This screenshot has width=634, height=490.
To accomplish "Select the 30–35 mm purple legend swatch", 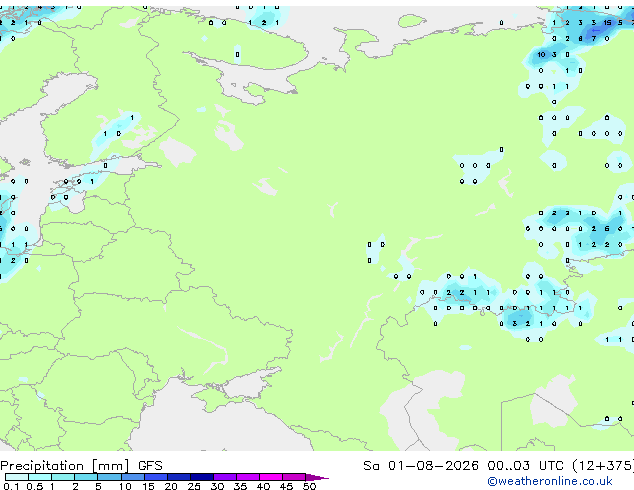I will (x=225, y=477).
